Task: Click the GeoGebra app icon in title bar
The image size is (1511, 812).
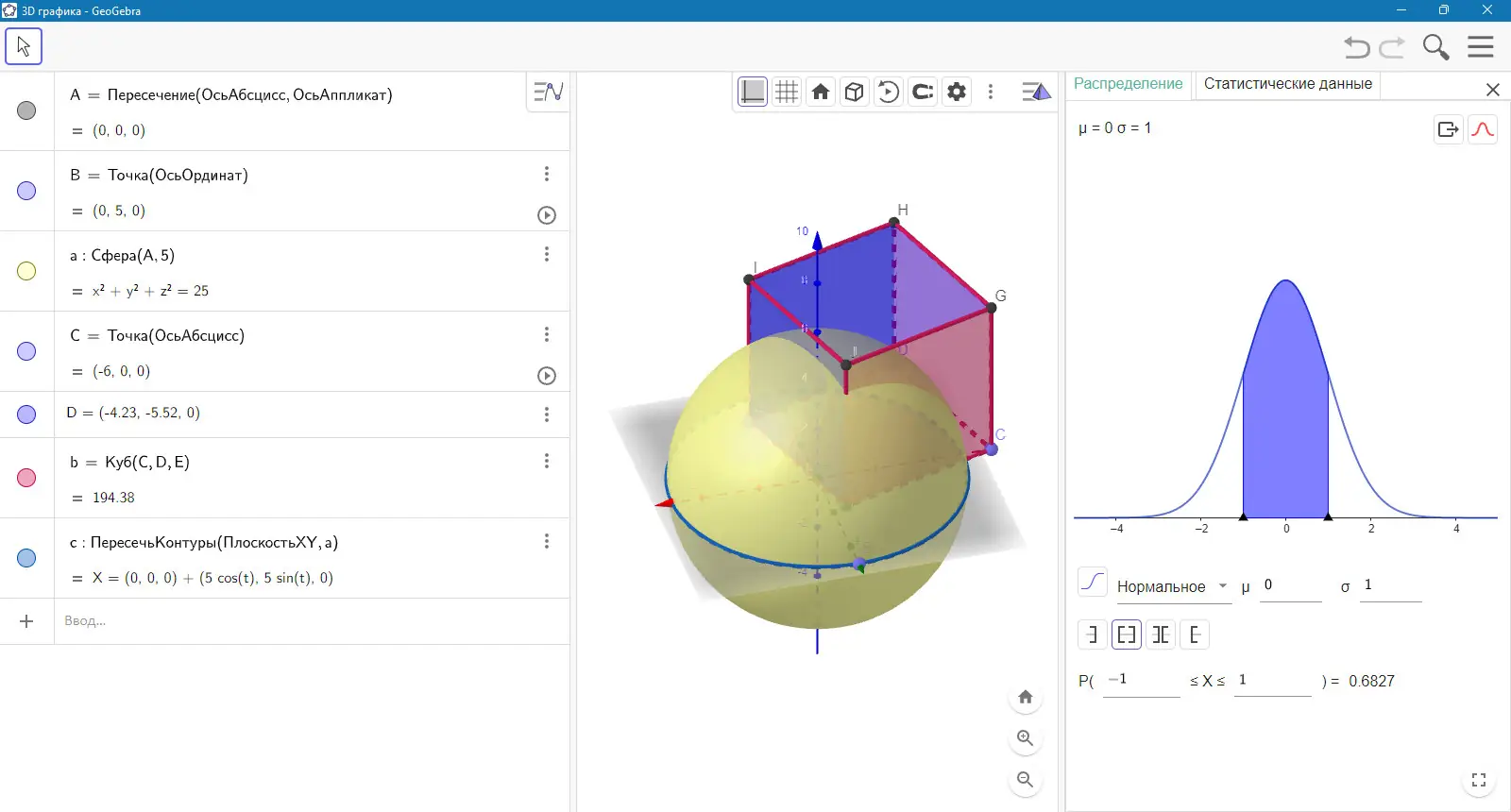Action: 10,10
